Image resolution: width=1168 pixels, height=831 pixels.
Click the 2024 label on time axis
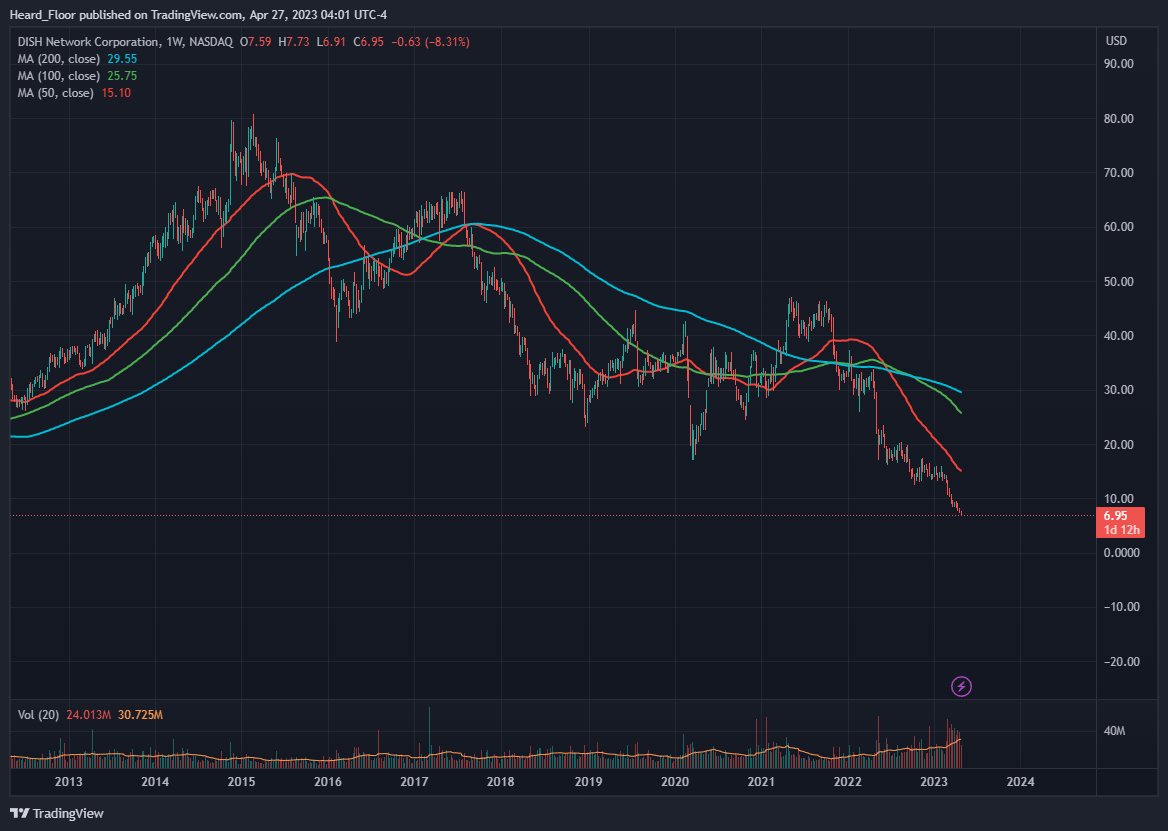[x=1021, y=781]
